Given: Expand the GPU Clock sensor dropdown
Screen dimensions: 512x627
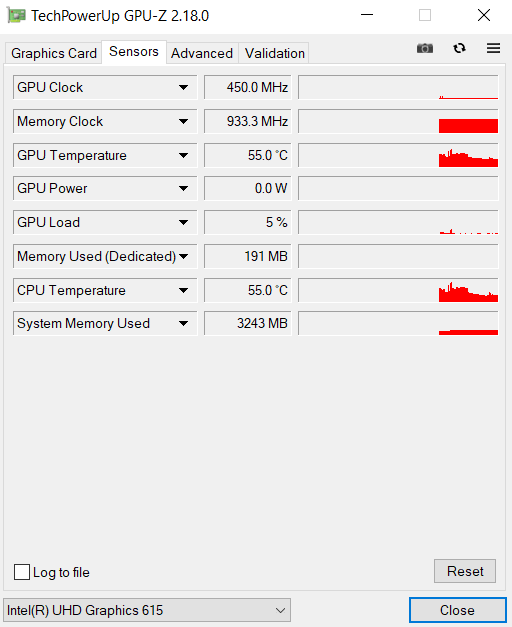Looking at the screenshot, I should click(x=184, y=87).
